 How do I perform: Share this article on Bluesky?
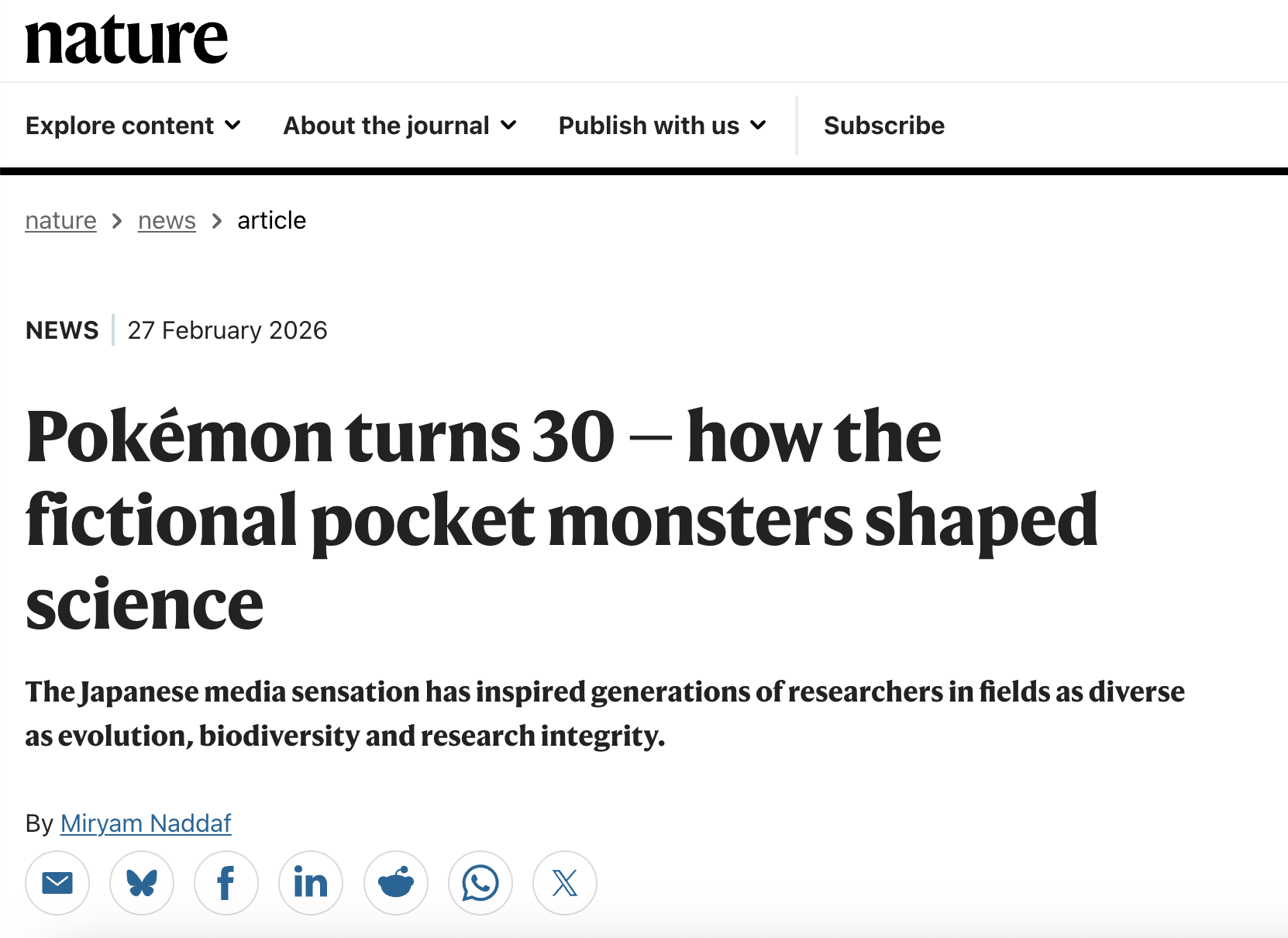(x=142, y=883)
